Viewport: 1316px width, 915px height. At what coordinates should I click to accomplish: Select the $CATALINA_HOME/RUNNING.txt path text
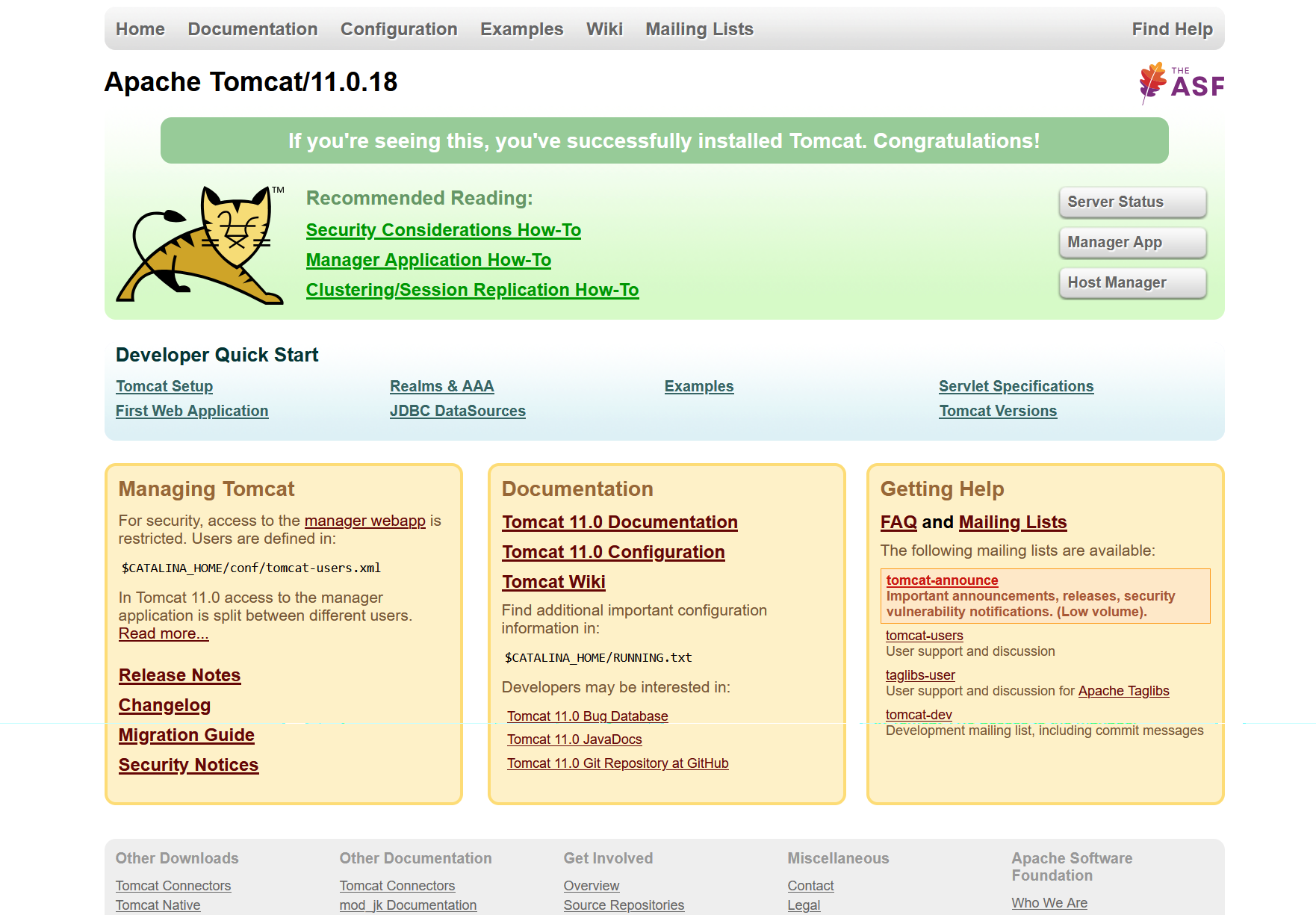[598, 657]
